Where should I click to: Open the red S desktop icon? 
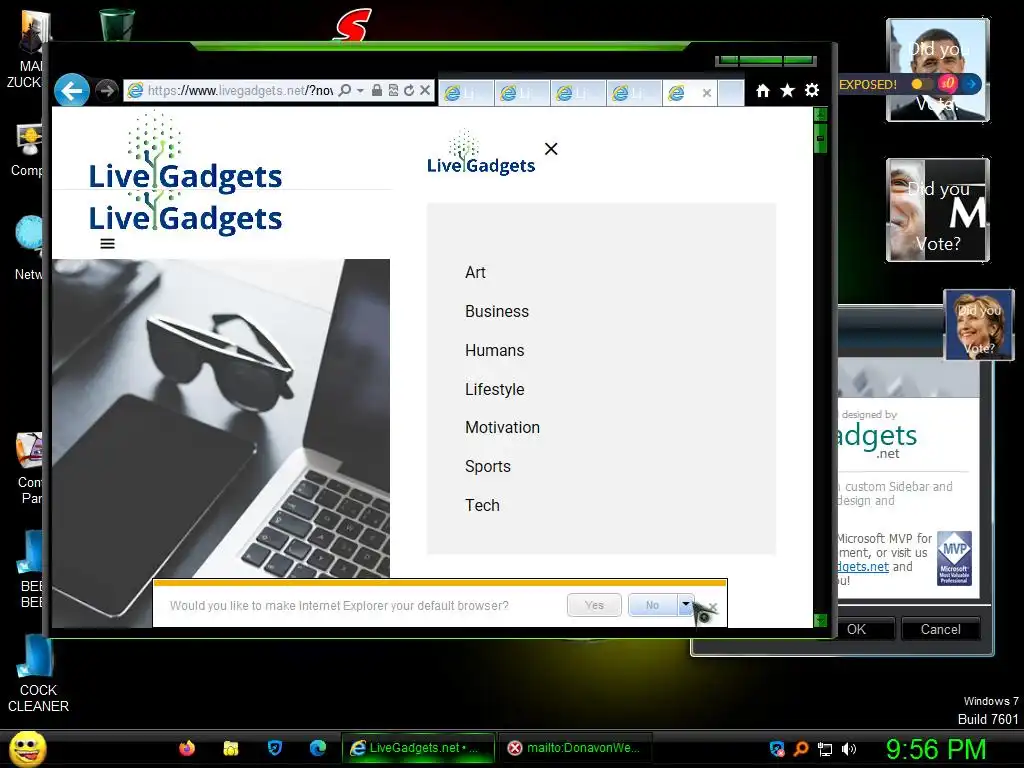[353, 25]
